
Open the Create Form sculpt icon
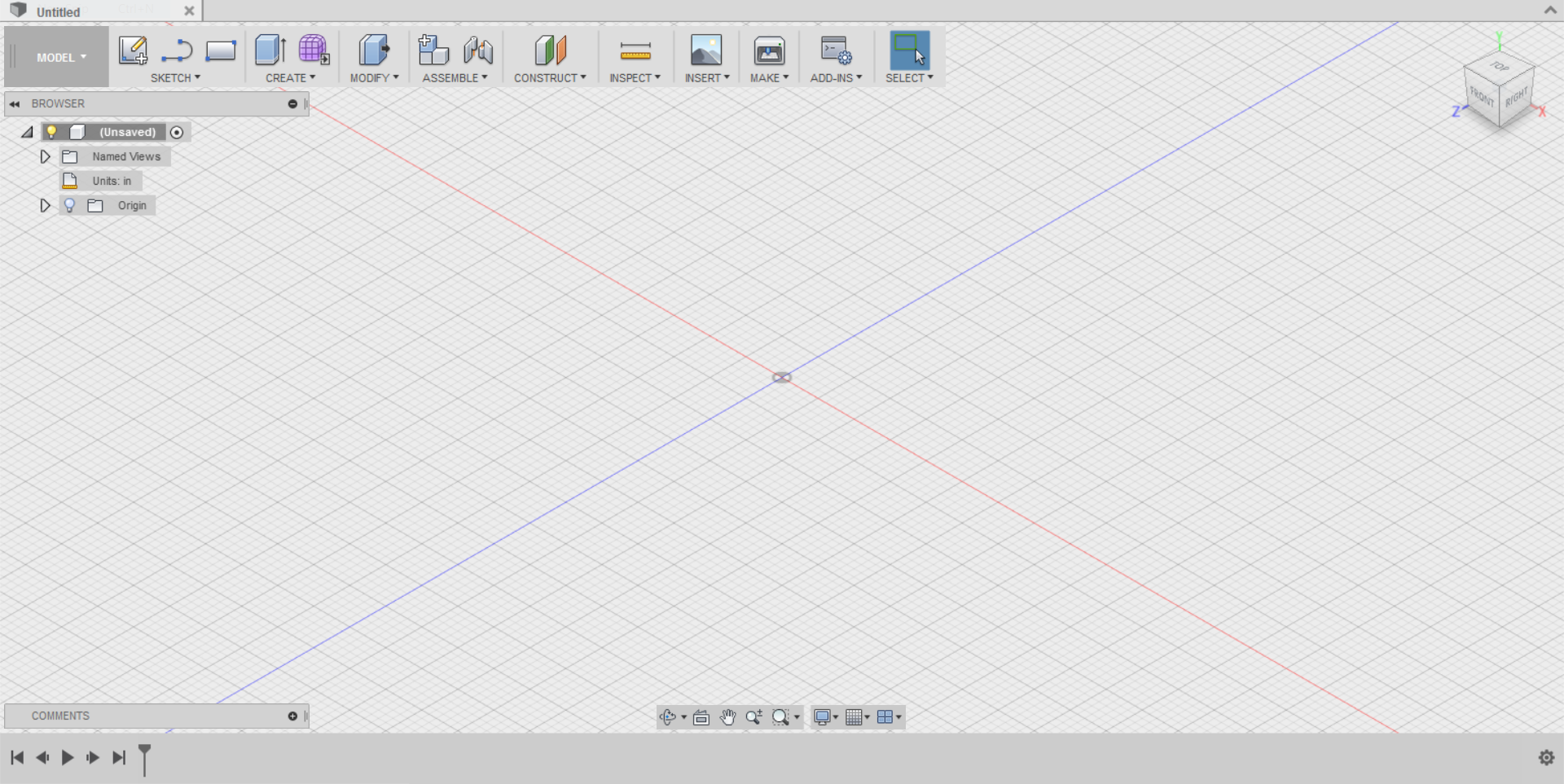click(314, 50)
